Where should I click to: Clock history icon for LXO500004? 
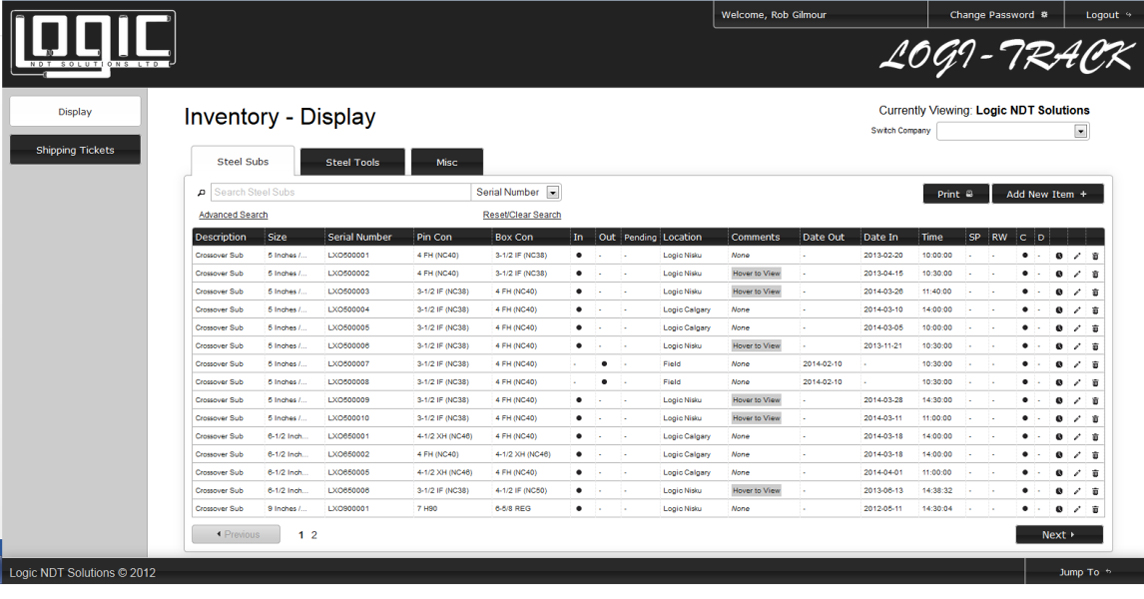1059,310
